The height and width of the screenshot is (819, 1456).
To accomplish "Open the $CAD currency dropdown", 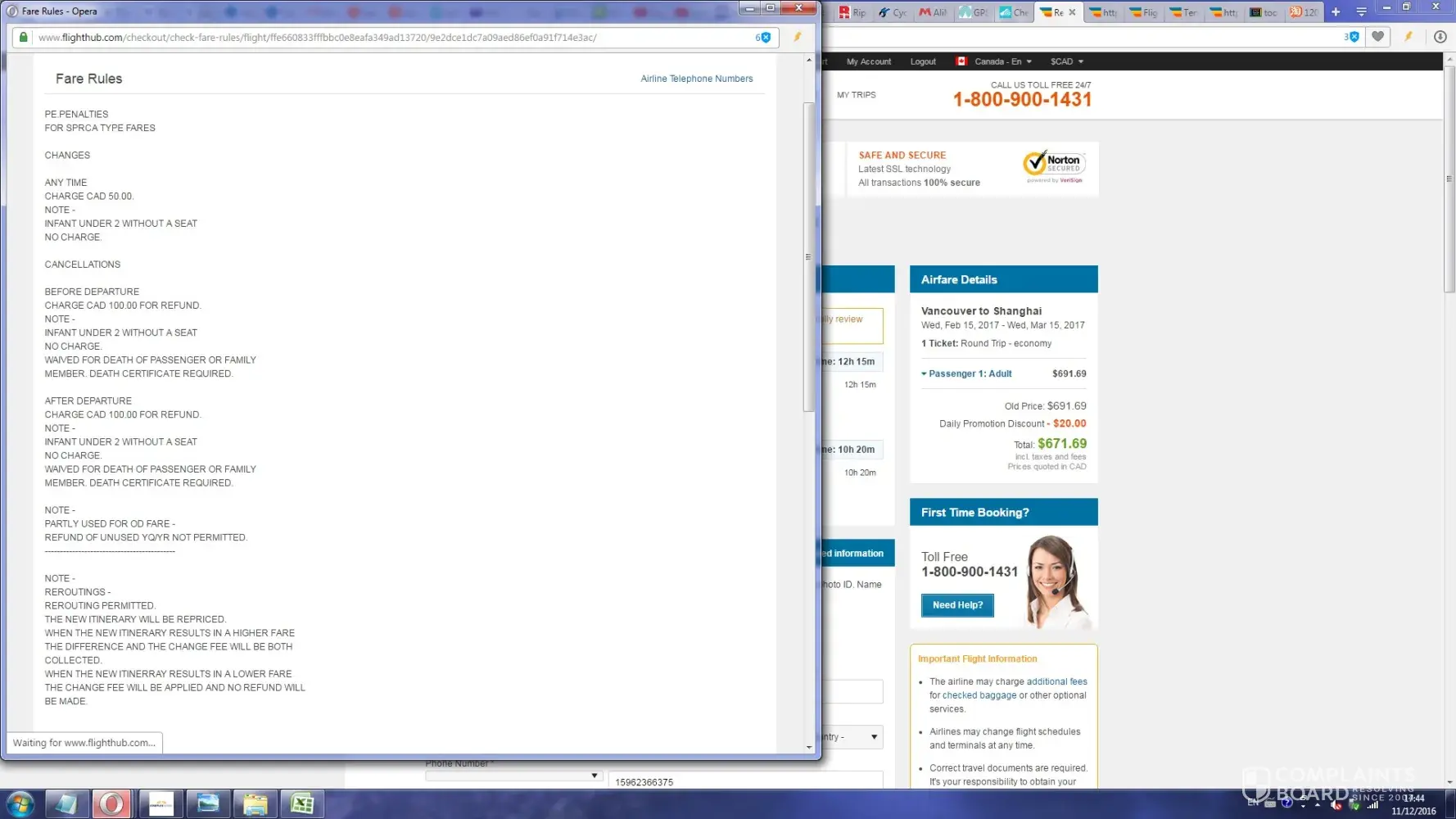I will coord(1067,61).
